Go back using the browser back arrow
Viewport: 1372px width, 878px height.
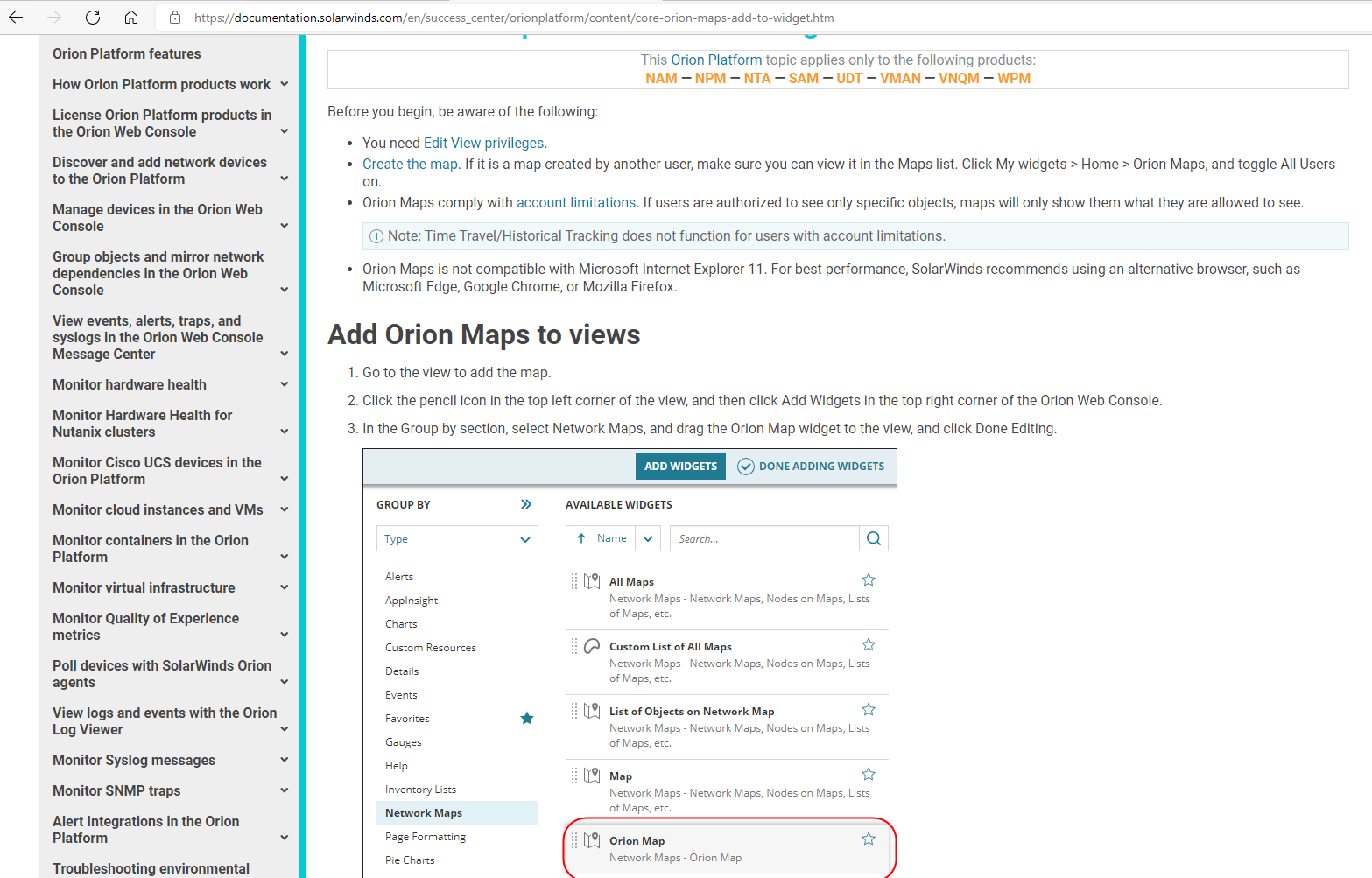16,17
